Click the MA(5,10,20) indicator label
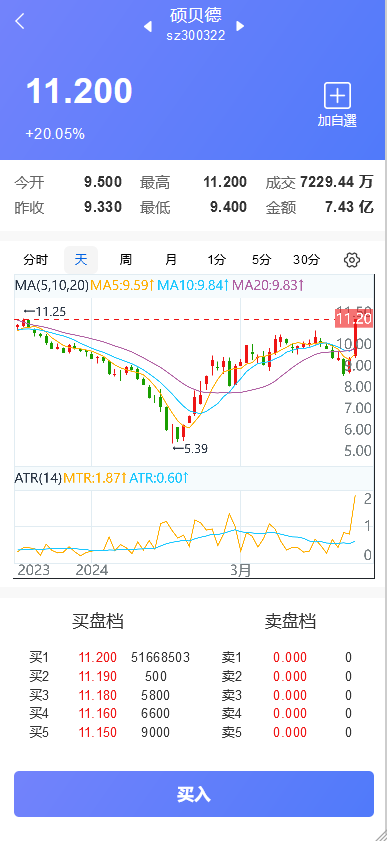This screenshot has width=387, height=842. [x=52, y=285]
